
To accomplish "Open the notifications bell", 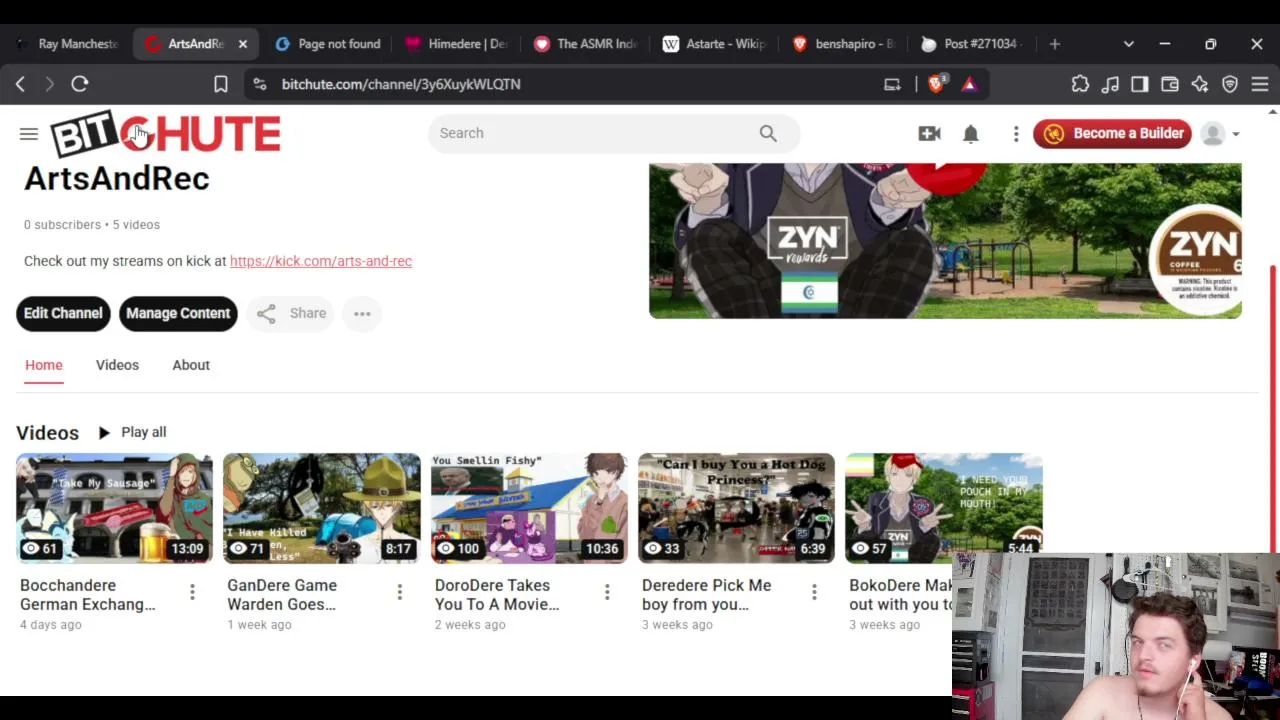I will 971,133.
